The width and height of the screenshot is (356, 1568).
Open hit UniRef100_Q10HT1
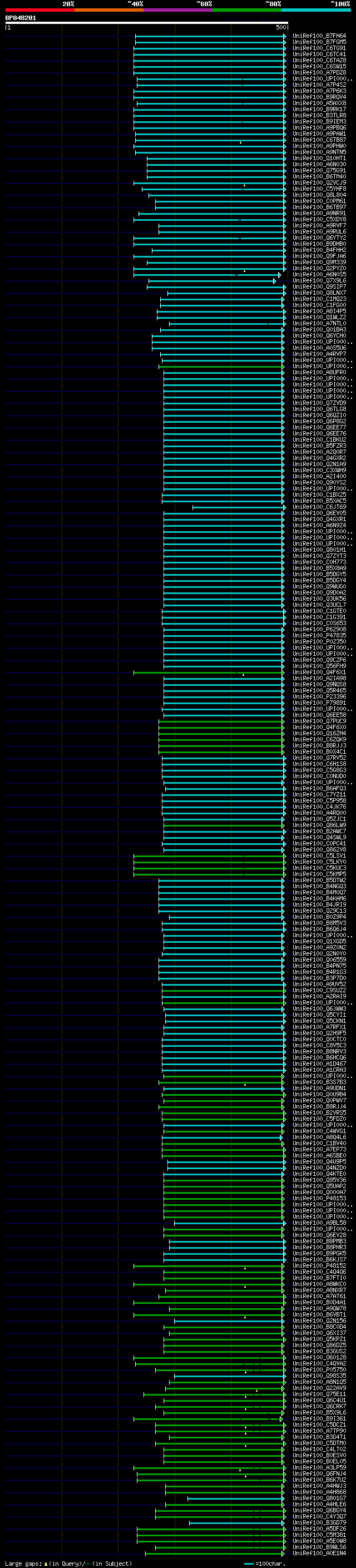pos(319,159)
